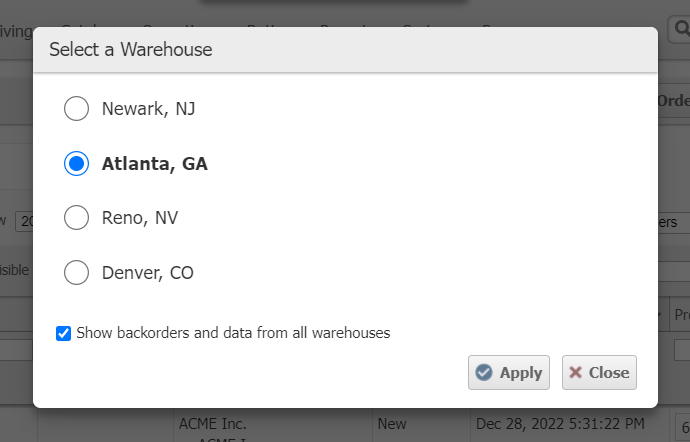Choose the Atlanta, GA radio circle
This screenshot has width=690, height=442.
point(77,164)
